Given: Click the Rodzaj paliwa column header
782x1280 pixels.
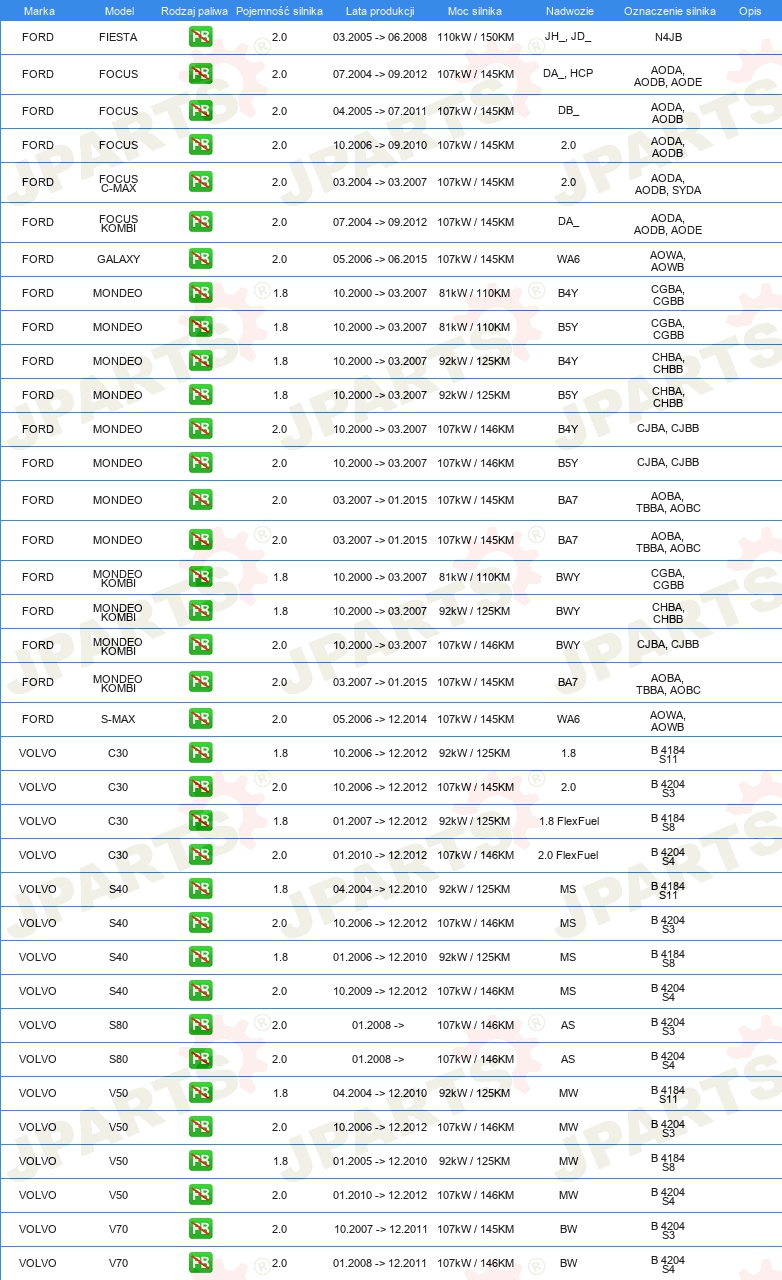Looking at the screenshot, I should click(x=194, y=11).
